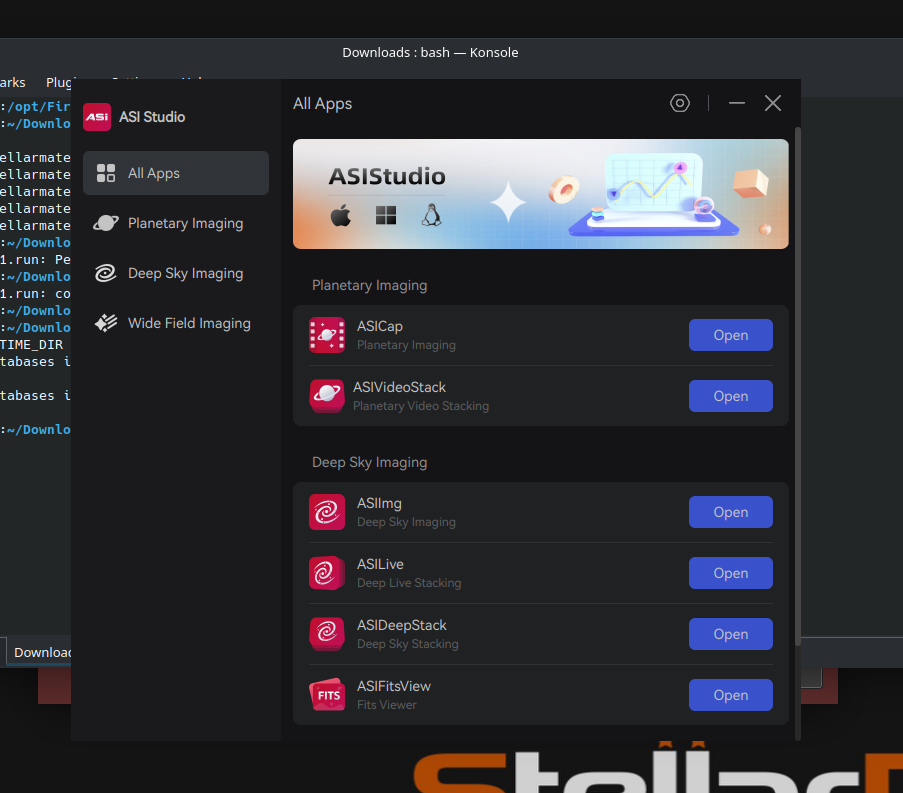This screenshot has width=903, height=793.
Task: Open the ASIFitsView application
Action: [x=731, y=695]
